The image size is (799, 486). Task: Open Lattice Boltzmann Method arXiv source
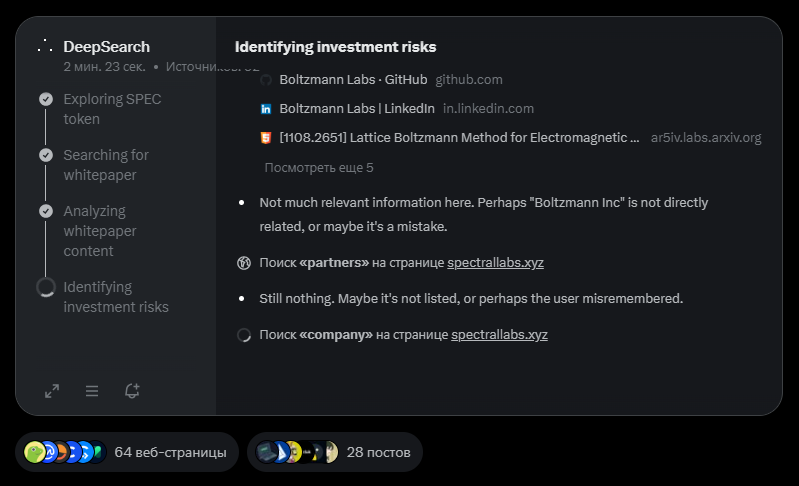[x=459, y=138]
